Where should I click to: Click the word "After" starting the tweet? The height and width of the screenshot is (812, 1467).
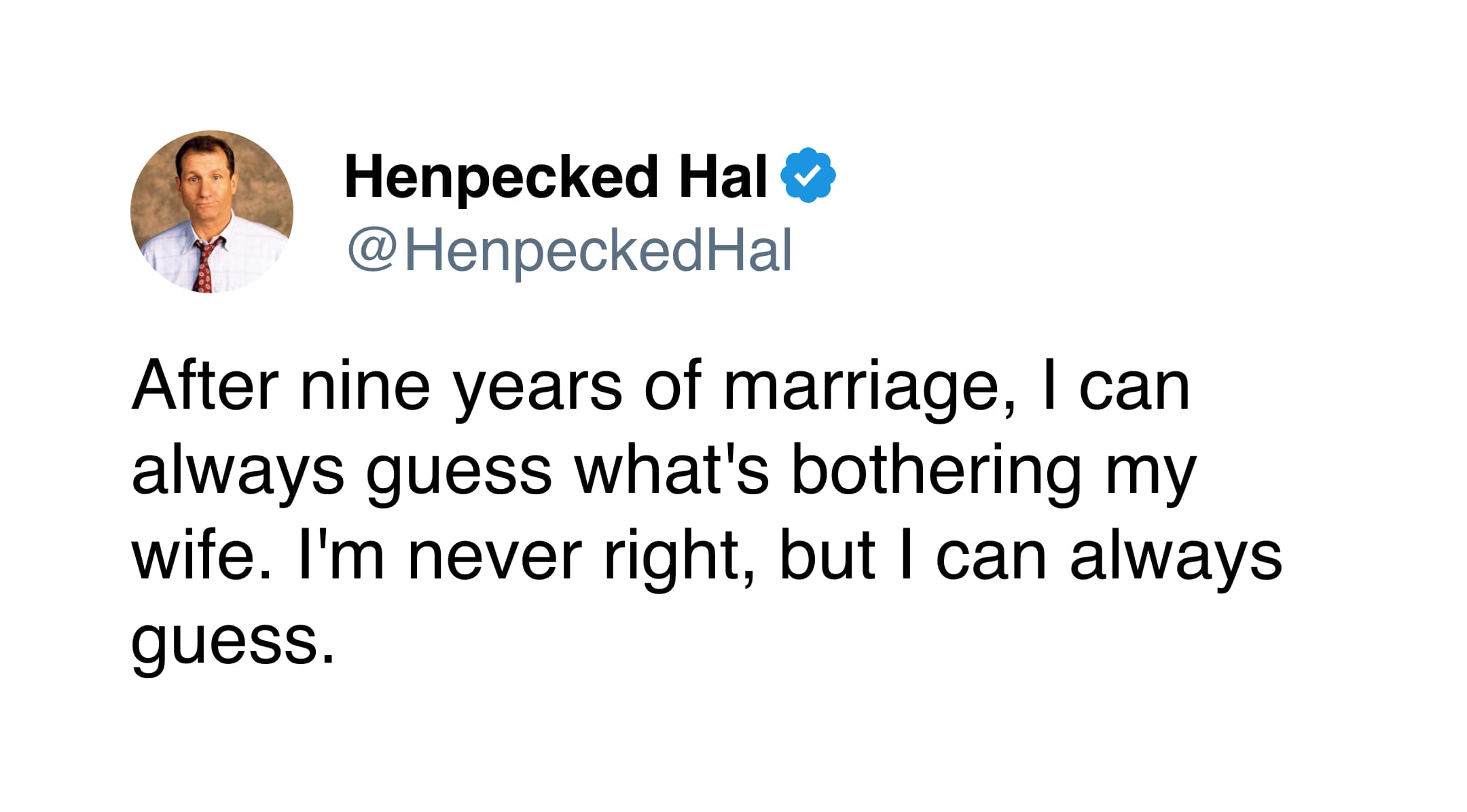pos(205,386)
